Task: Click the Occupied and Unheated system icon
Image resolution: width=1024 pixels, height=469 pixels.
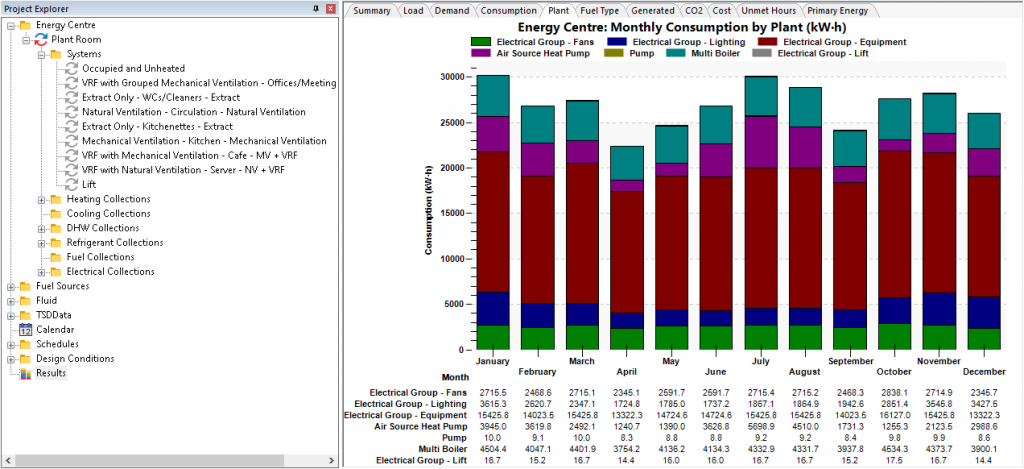Action: point(71,68)
